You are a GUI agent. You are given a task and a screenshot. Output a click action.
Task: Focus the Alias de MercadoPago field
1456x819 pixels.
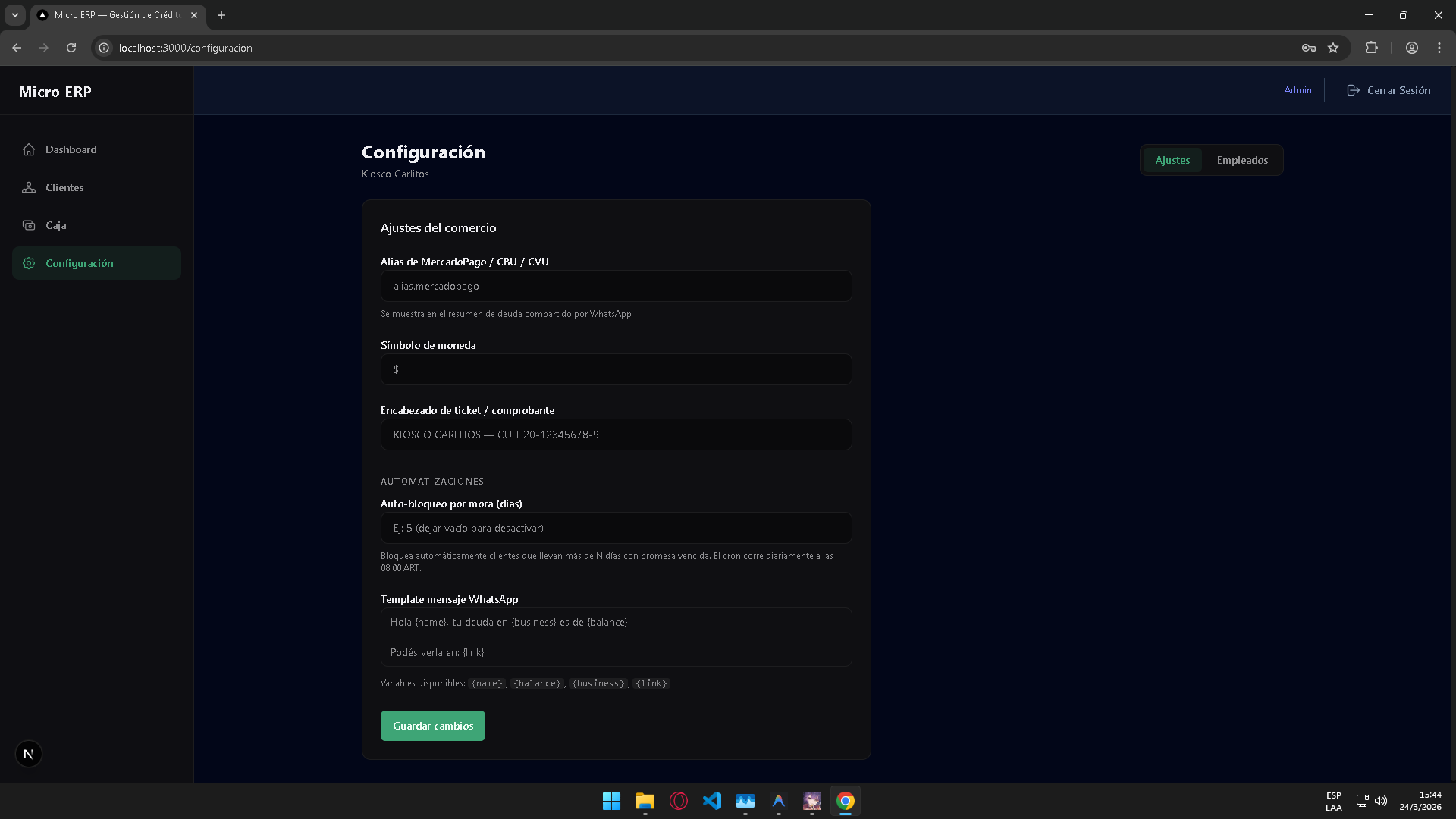coord(616,286)
